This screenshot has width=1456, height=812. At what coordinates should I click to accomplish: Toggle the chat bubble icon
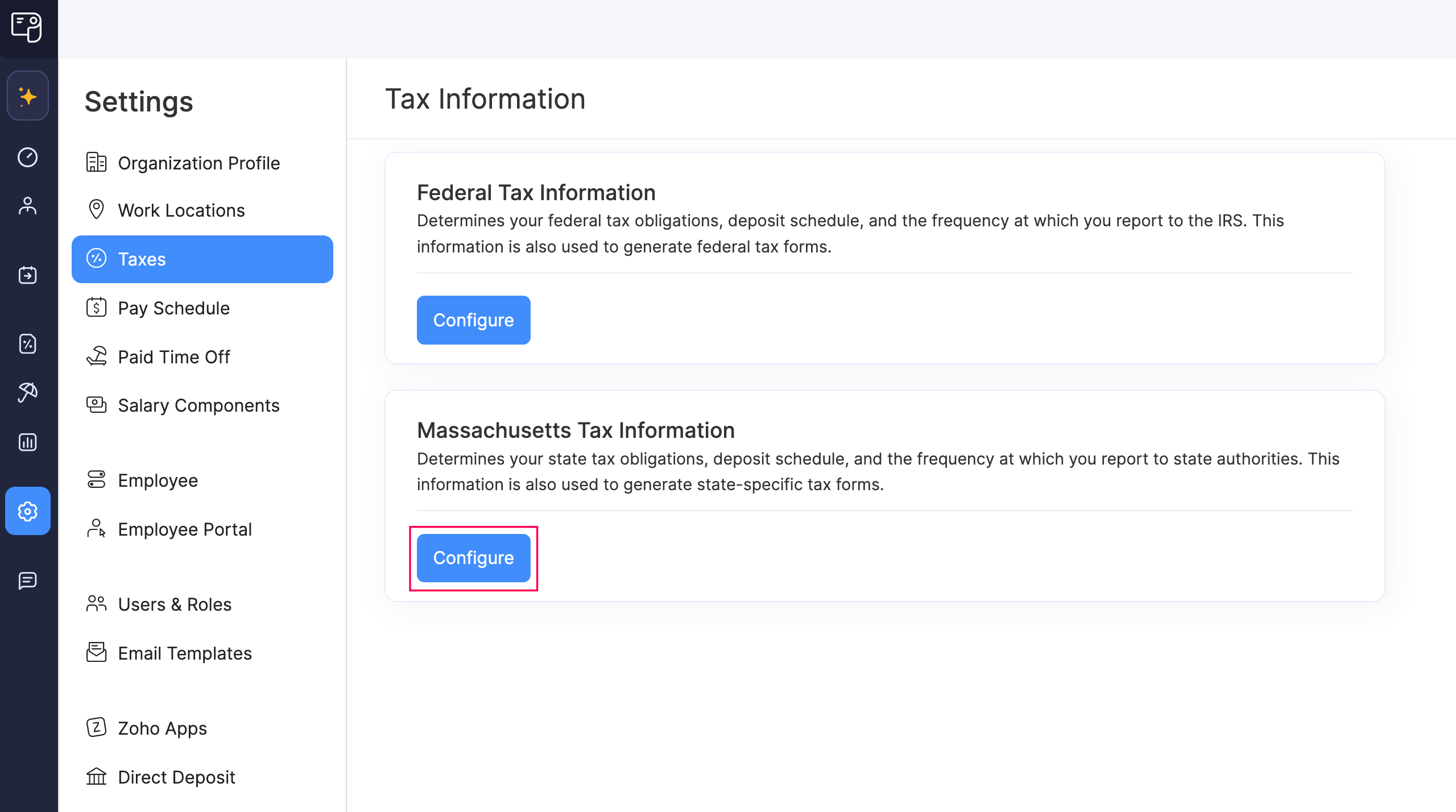[28, 581]
